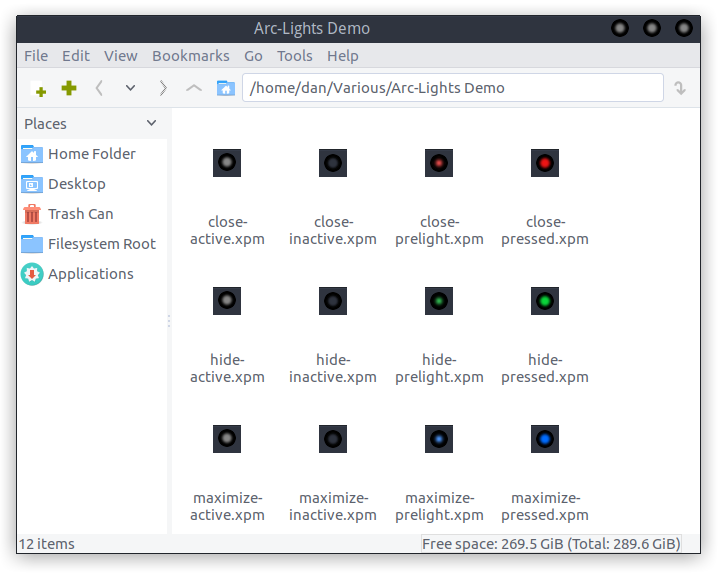The width and height of the screenshot is (721, 573).
Task: Select Home Folder in Places
Action: point(93,154)
